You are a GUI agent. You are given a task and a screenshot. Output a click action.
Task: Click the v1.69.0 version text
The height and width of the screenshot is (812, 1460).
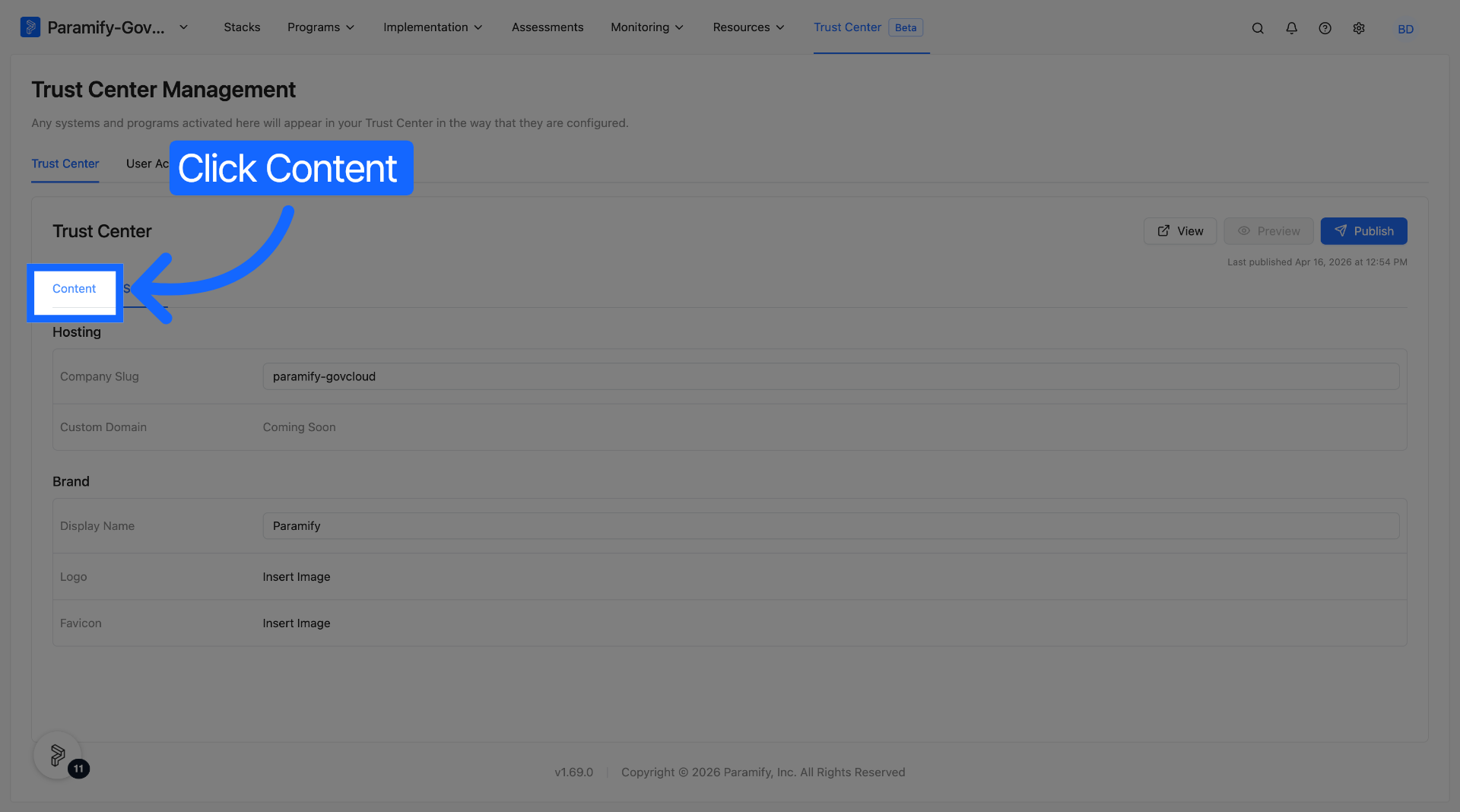574,772
